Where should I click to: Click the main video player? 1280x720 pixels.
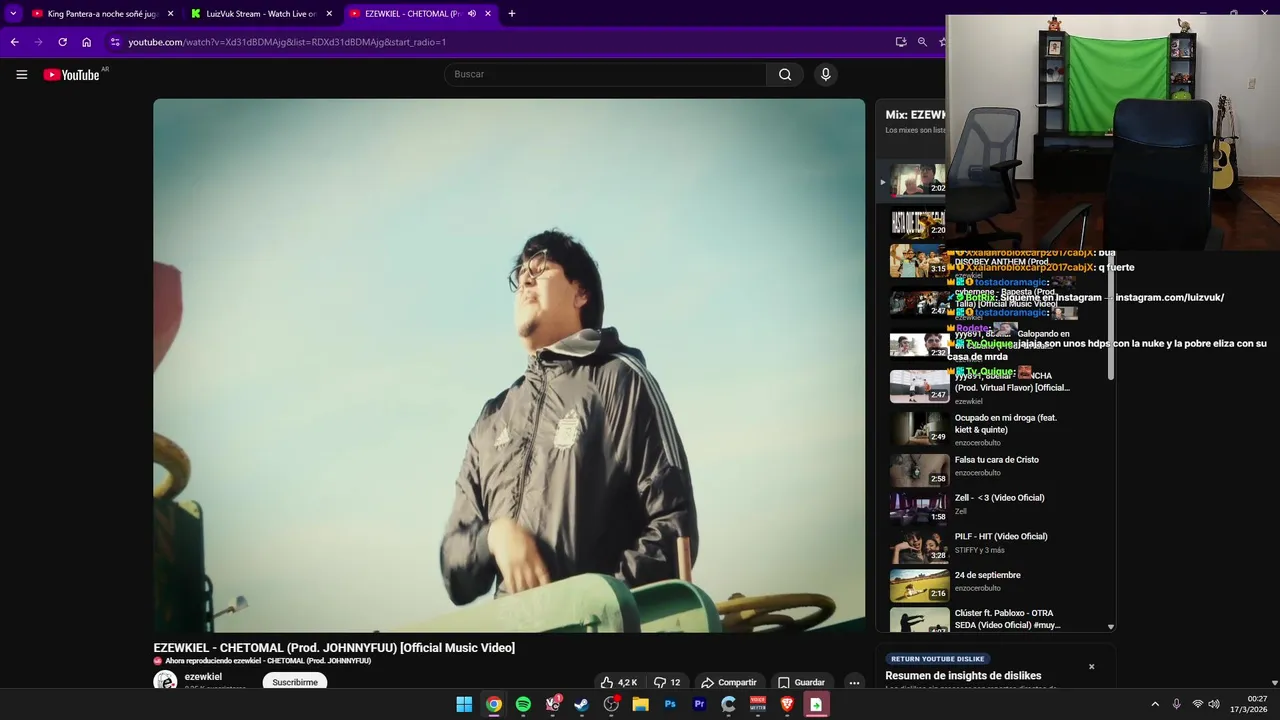point(509,365)
